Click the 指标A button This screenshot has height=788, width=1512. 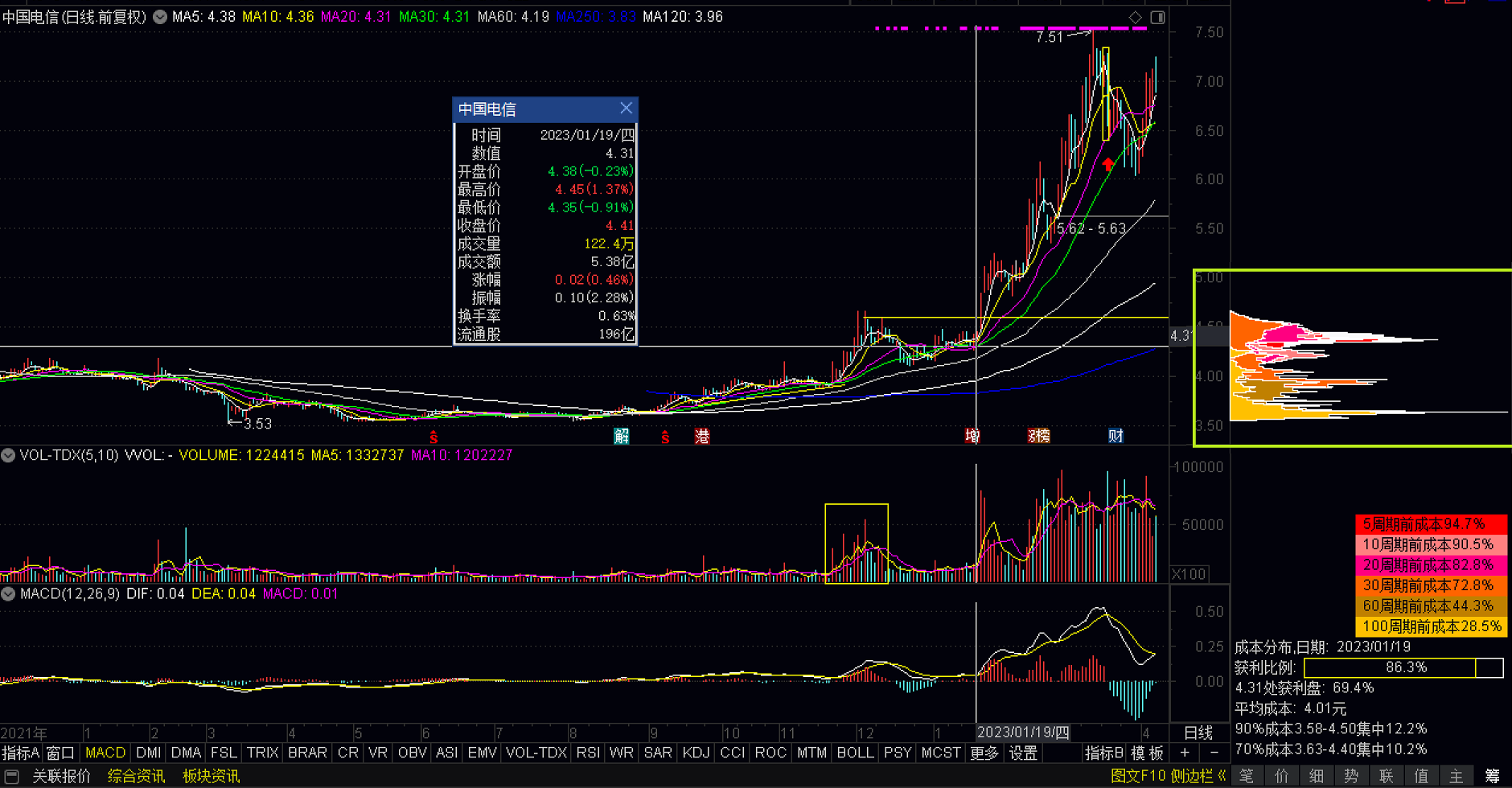click(21, 753)
